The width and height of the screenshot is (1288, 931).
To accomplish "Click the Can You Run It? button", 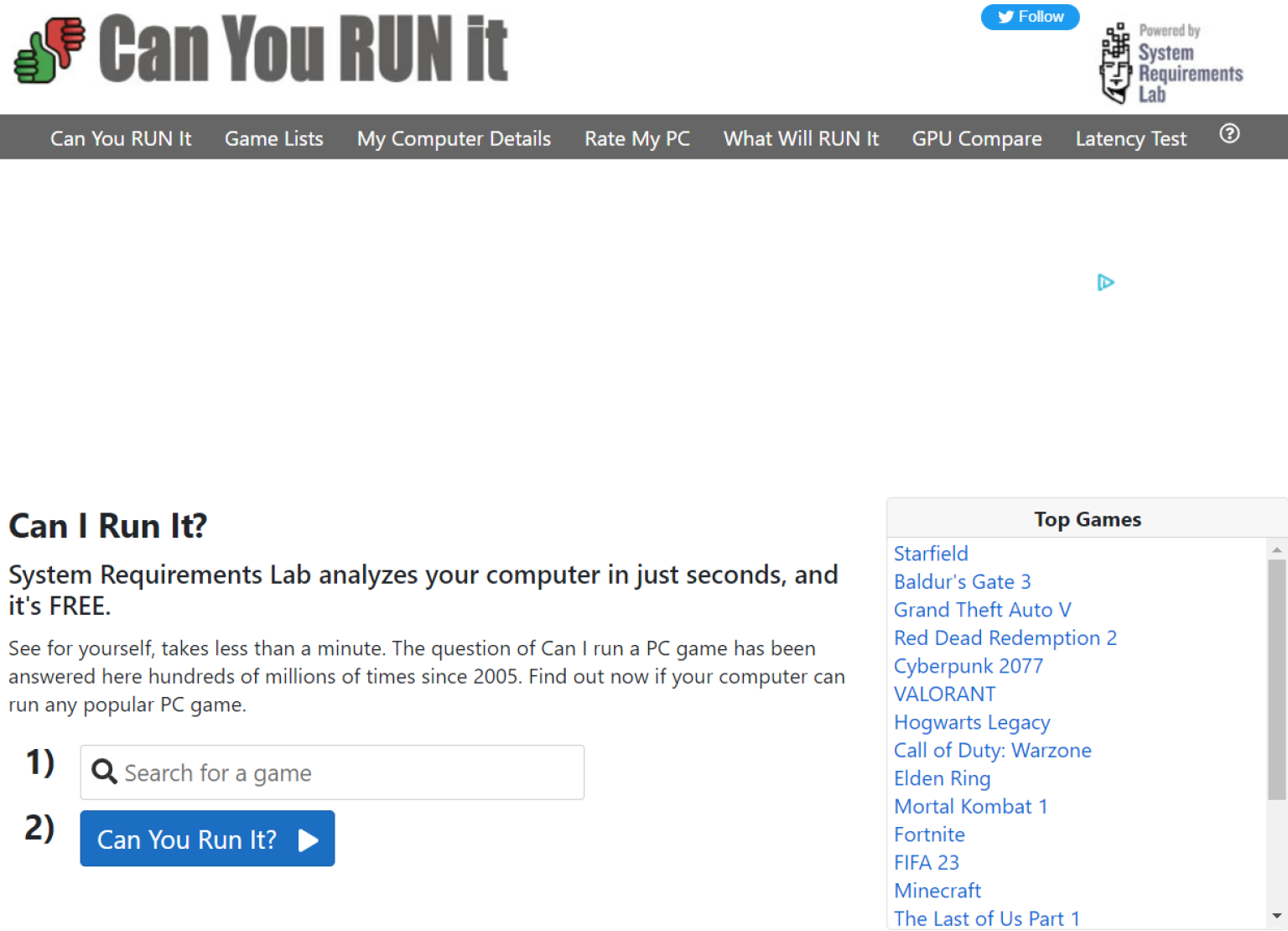I will (207, 839).
